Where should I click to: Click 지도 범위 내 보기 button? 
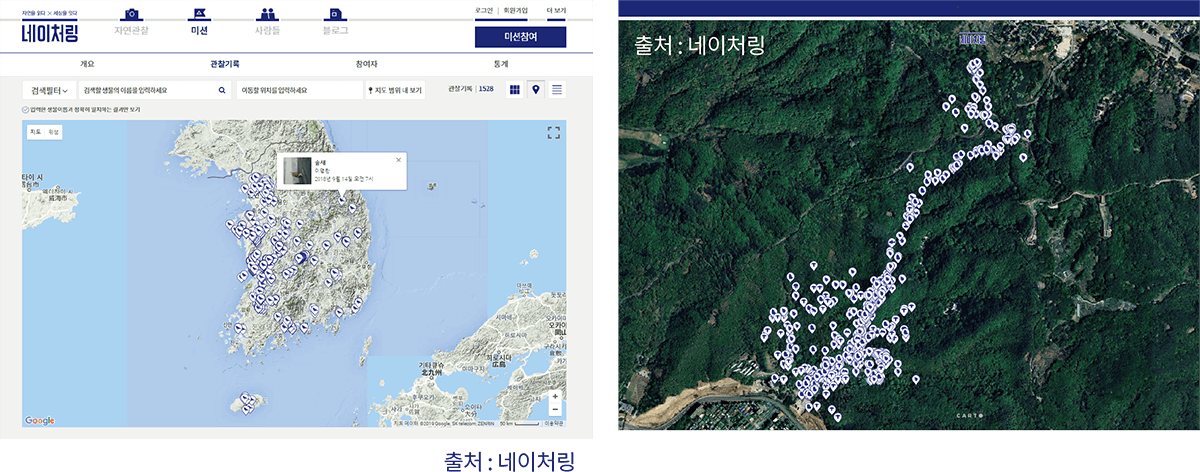click(x=395, y=90)
